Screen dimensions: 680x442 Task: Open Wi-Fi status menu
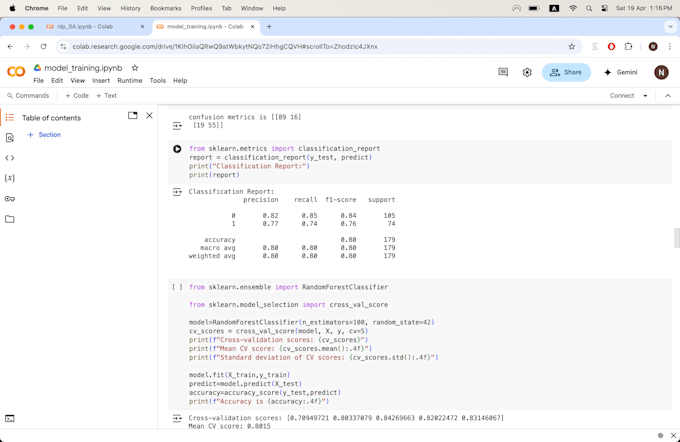tap(573, 8)
